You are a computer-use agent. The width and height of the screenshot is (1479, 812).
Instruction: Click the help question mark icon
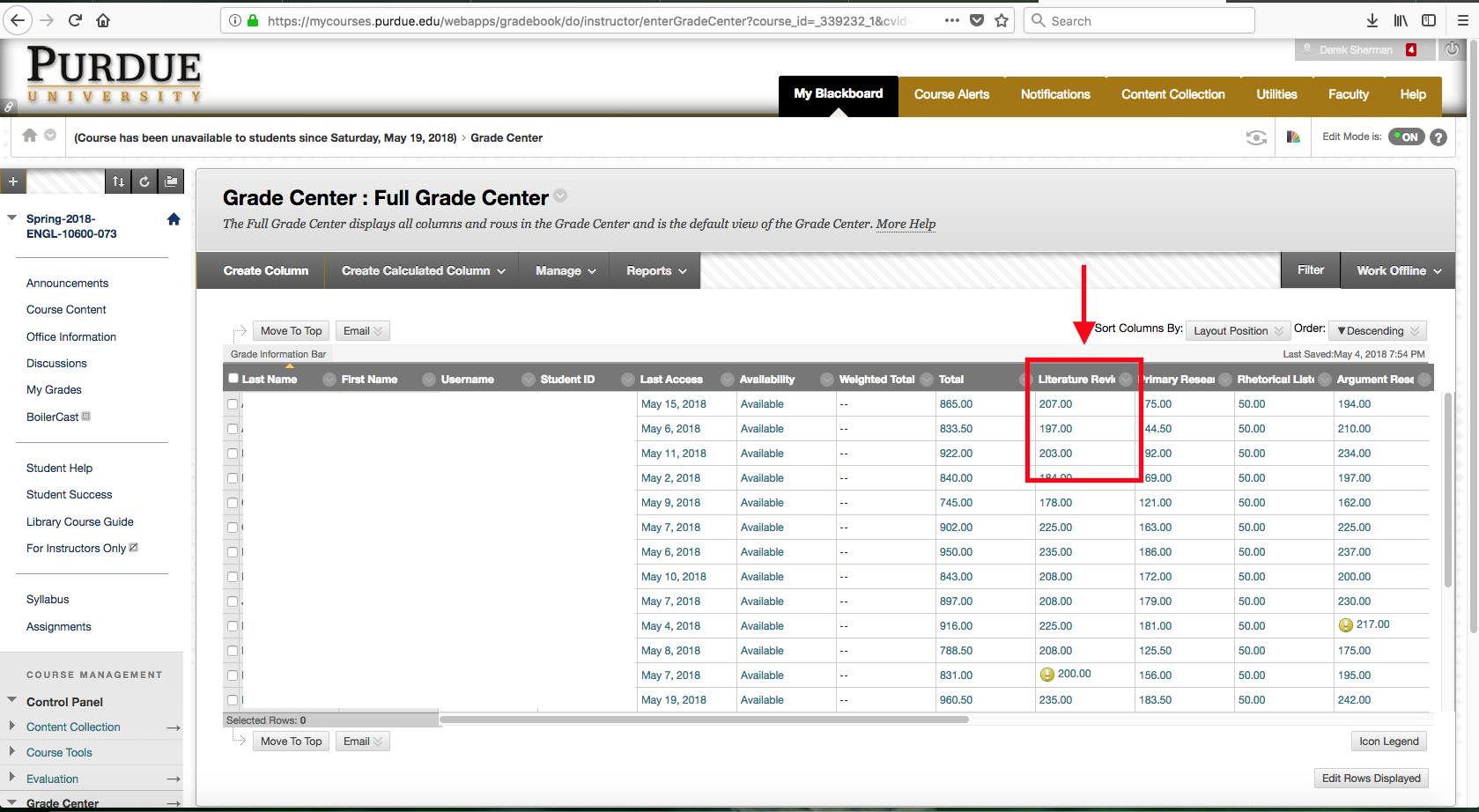(x=1438, y=137)
